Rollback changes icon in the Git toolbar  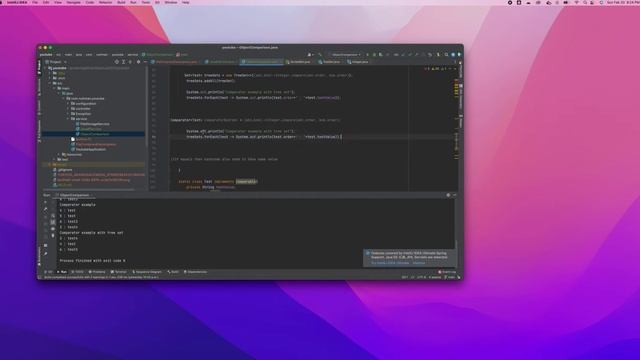click(x=430, y=55)
